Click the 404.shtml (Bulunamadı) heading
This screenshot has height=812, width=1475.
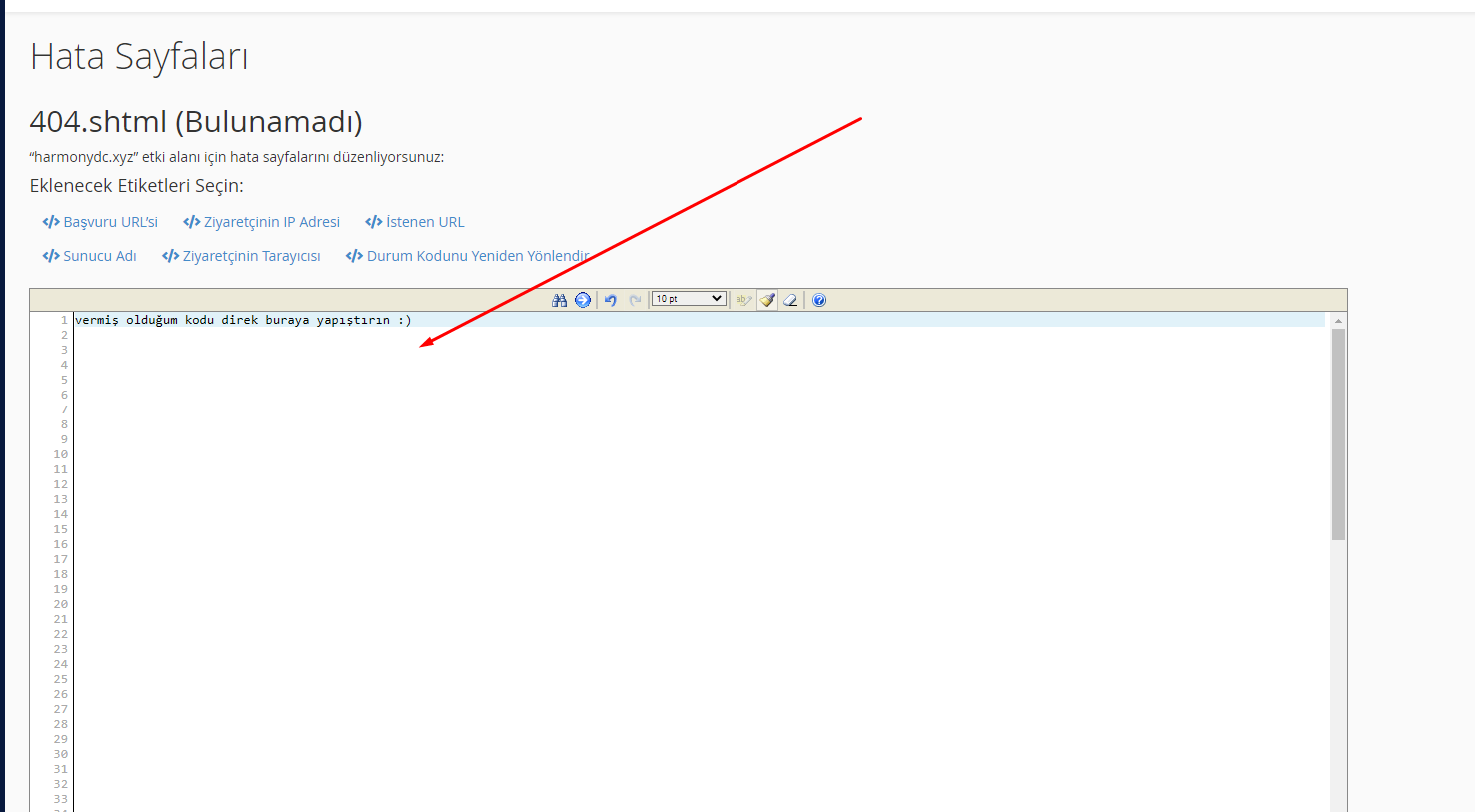tap(195, 122)
